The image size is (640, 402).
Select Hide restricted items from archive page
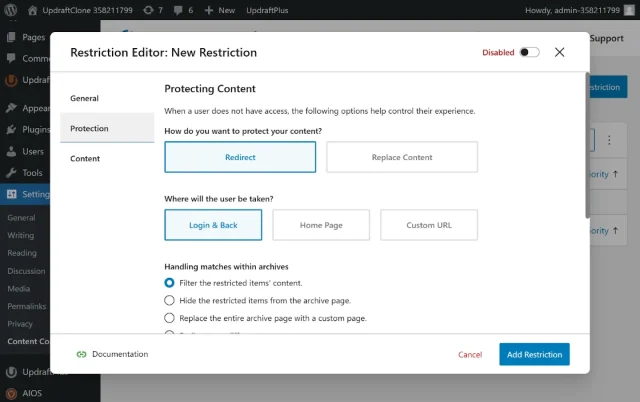point(169,300)
